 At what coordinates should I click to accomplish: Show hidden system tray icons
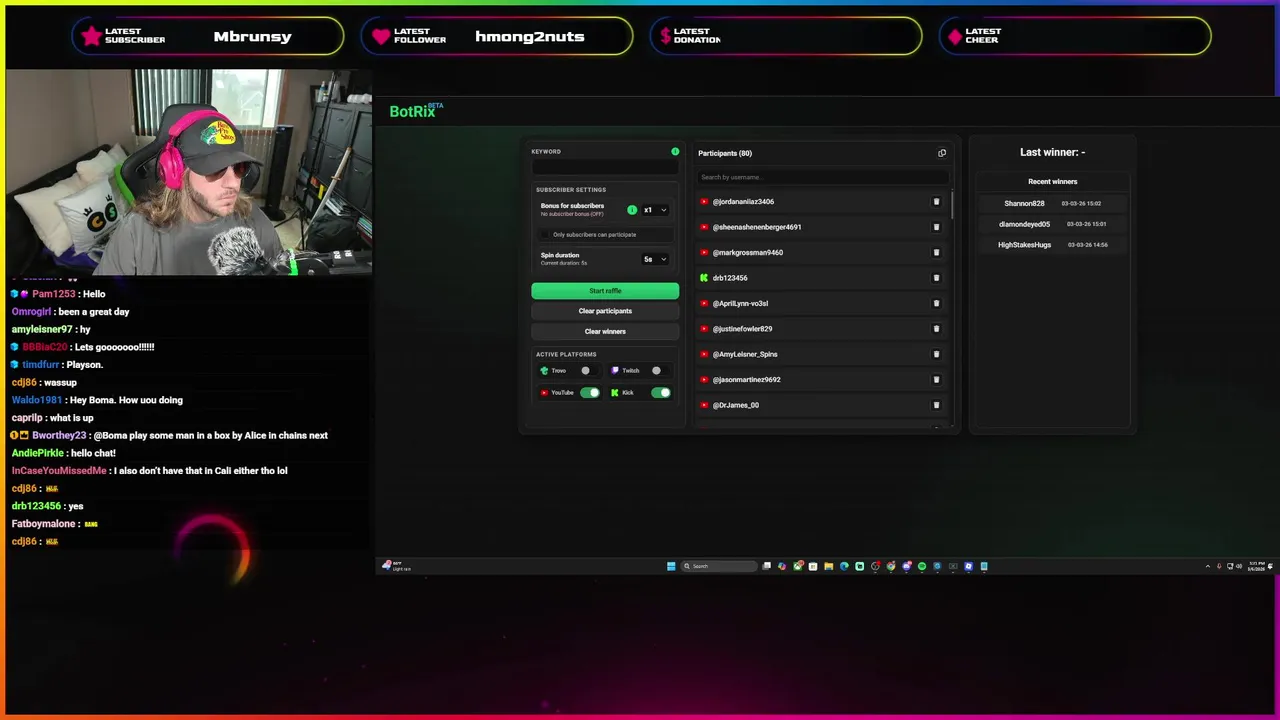pyautogui.click(x=1207, y=566)
